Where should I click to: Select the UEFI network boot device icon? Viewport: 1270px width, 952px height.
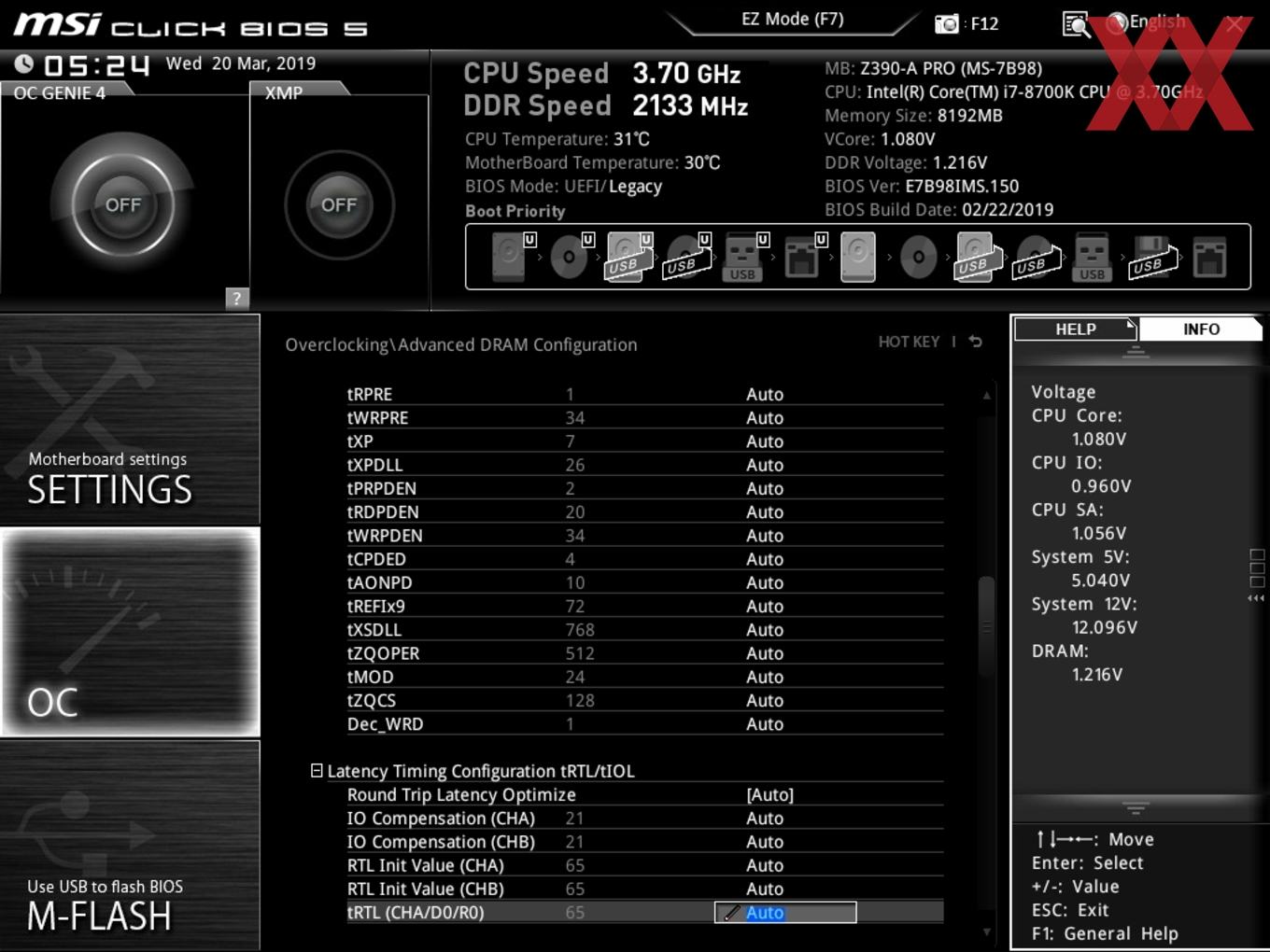point(803,257)
